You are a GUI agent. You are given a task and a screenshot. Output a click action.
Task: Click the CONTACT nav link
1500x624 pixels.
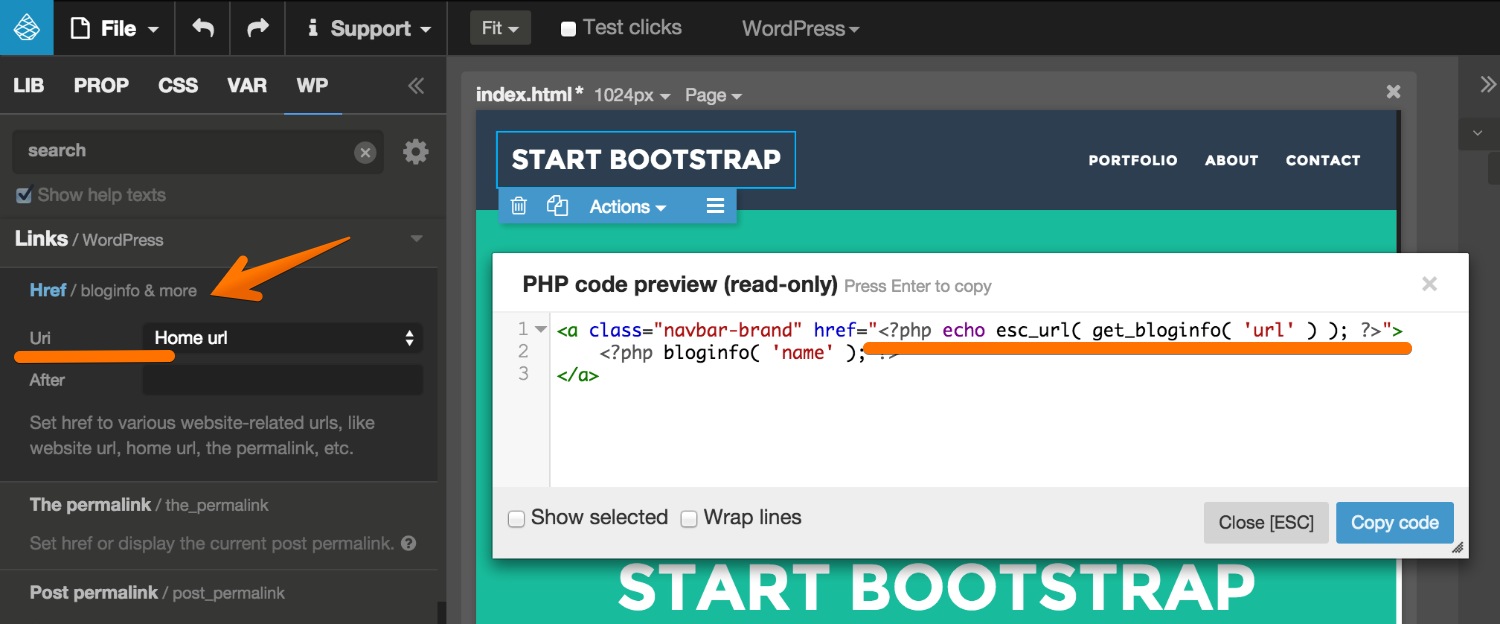pos(1323,160)
